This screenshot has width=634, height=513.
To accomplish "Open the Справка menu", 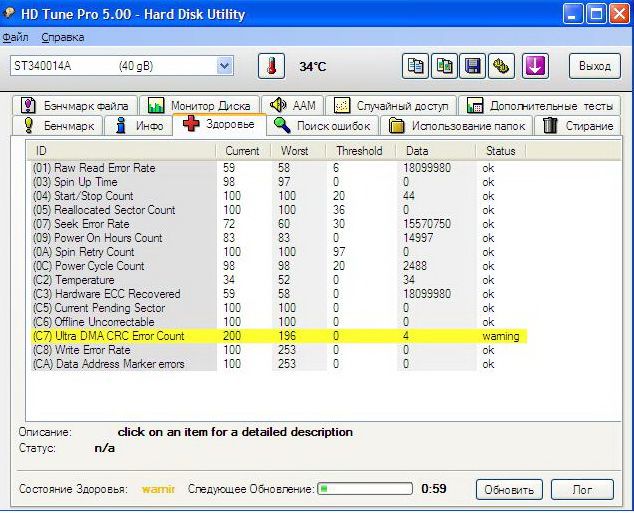I will 63,37.
